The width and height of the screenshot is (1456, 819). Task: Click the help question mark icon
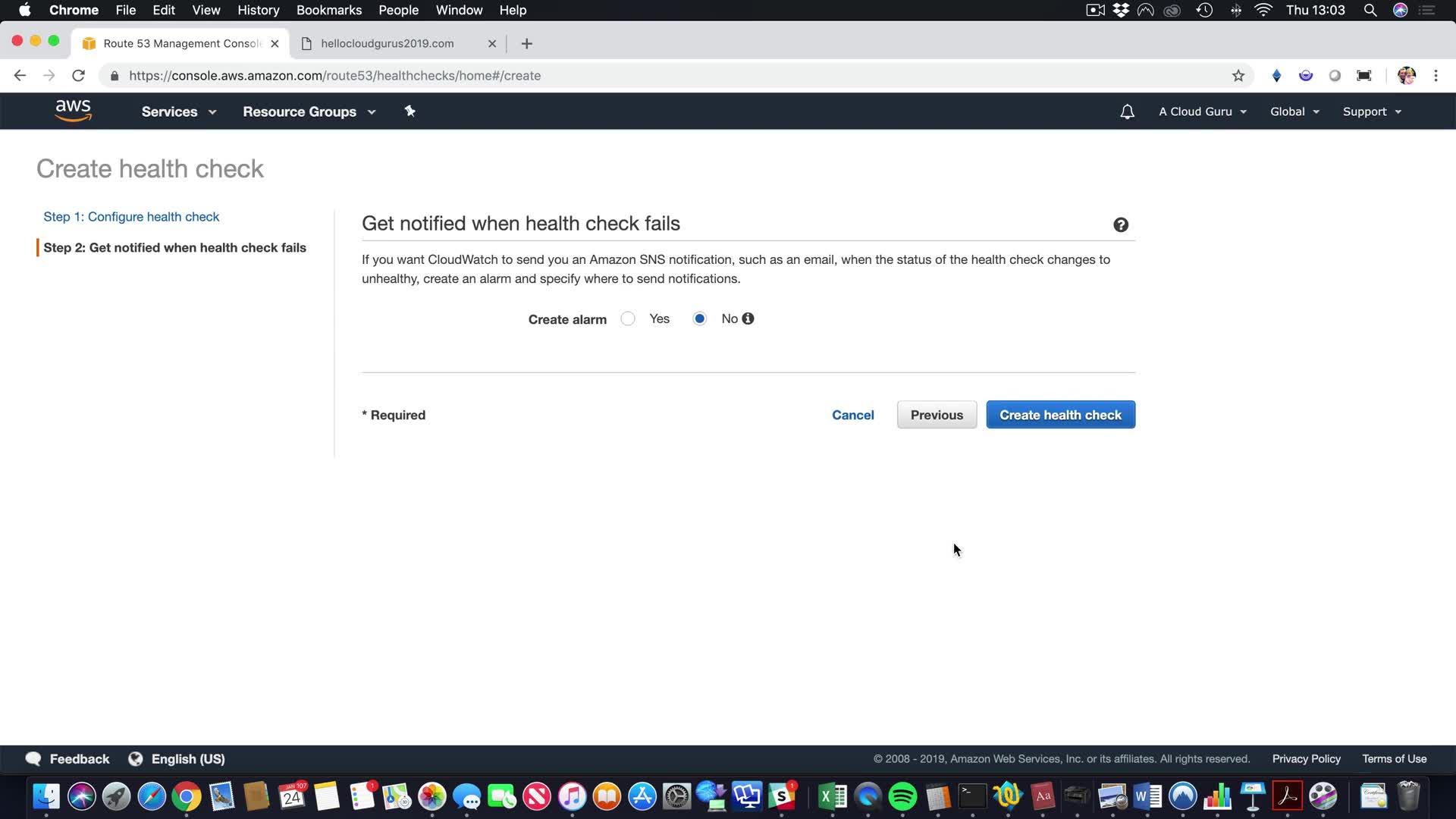click(1120, 224)
